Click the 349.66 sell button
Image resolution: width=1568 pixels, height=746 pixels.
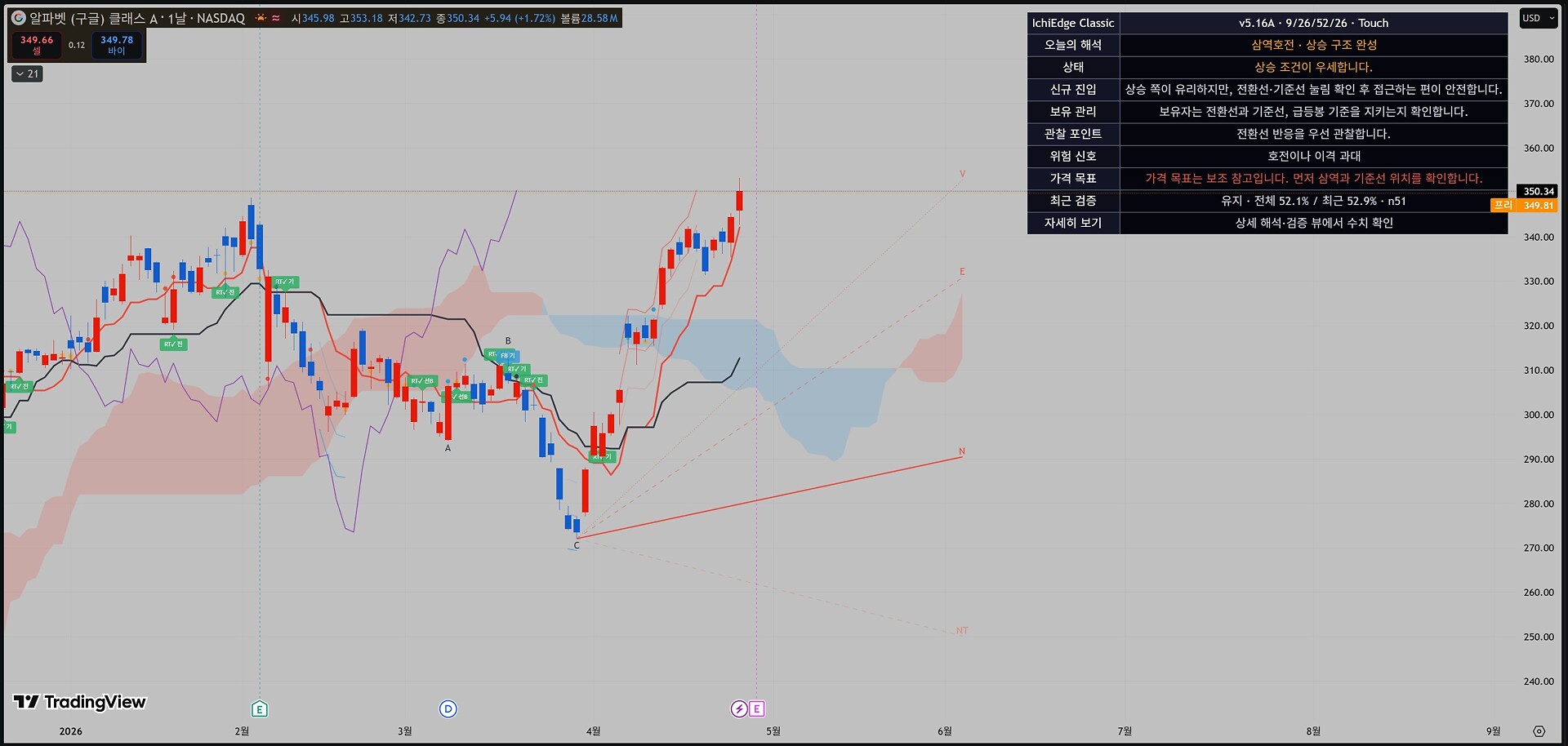(x=37, y=45)
